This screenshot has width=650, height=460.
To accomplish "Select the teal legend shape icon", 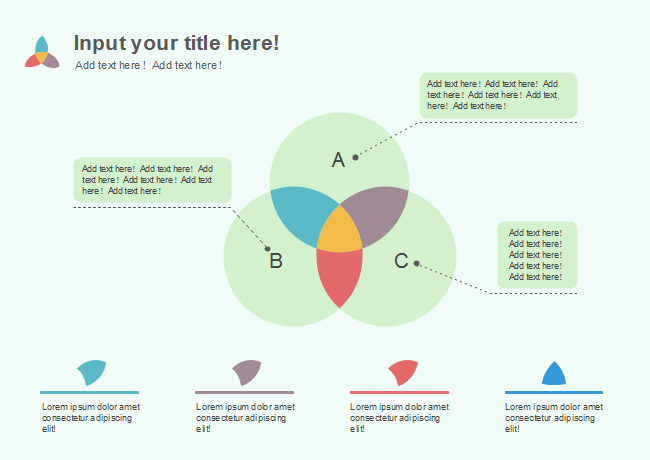I will pyautogui.click(x=92, y=372).
